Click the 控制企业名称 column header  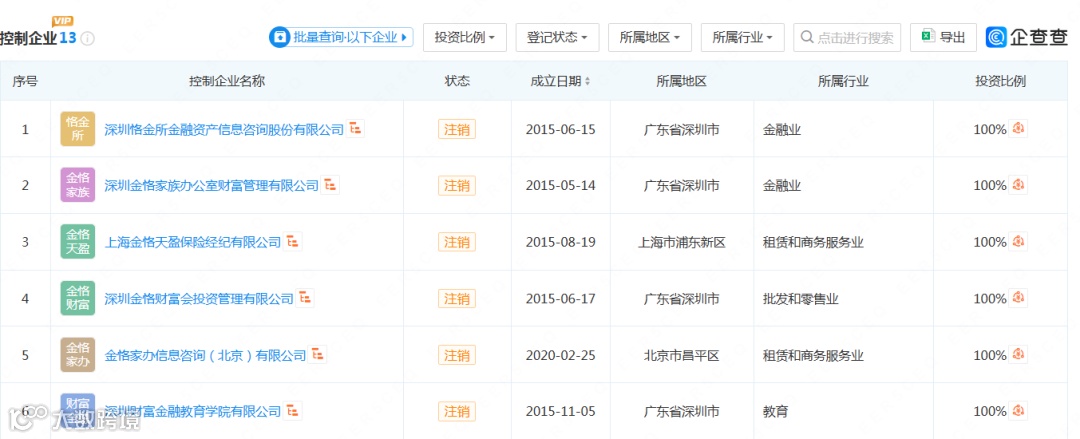[227, 81]
